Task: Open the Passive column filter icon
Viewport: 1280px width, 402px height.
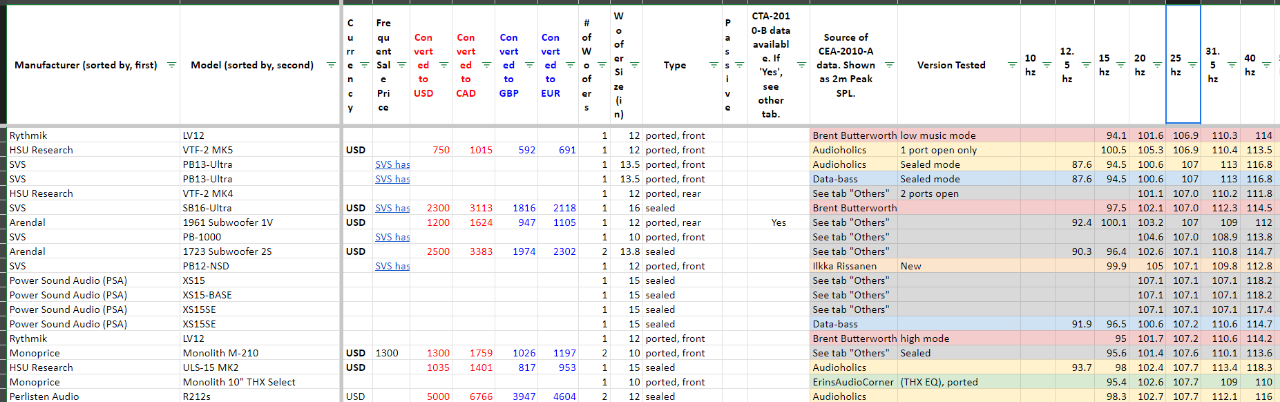Action: coord(738,65)
